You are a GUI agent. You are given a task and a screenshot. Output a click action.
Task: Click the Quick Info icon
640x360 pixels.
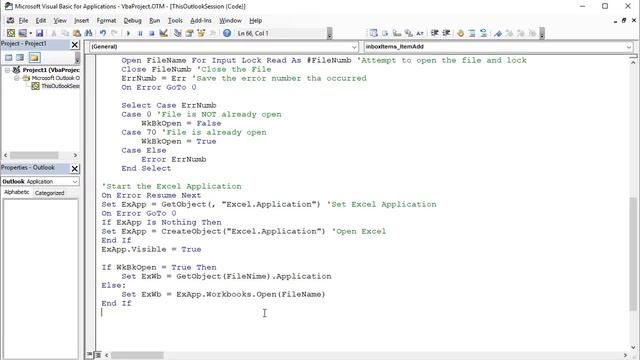tap(397, 33)
